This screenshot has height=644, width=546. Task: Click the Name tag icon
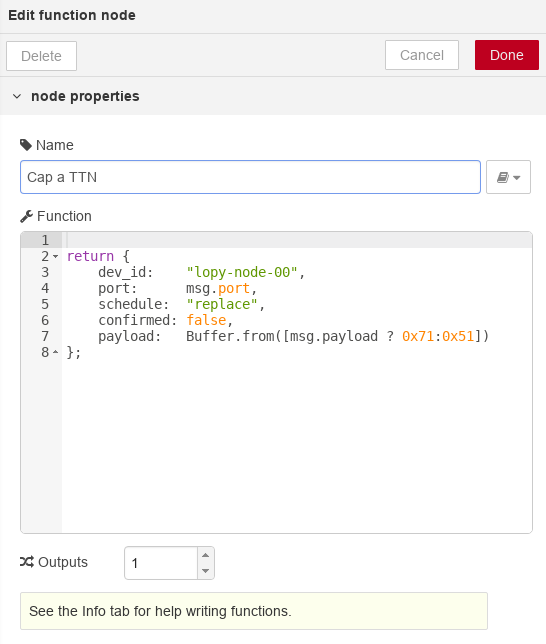[26, 145]
